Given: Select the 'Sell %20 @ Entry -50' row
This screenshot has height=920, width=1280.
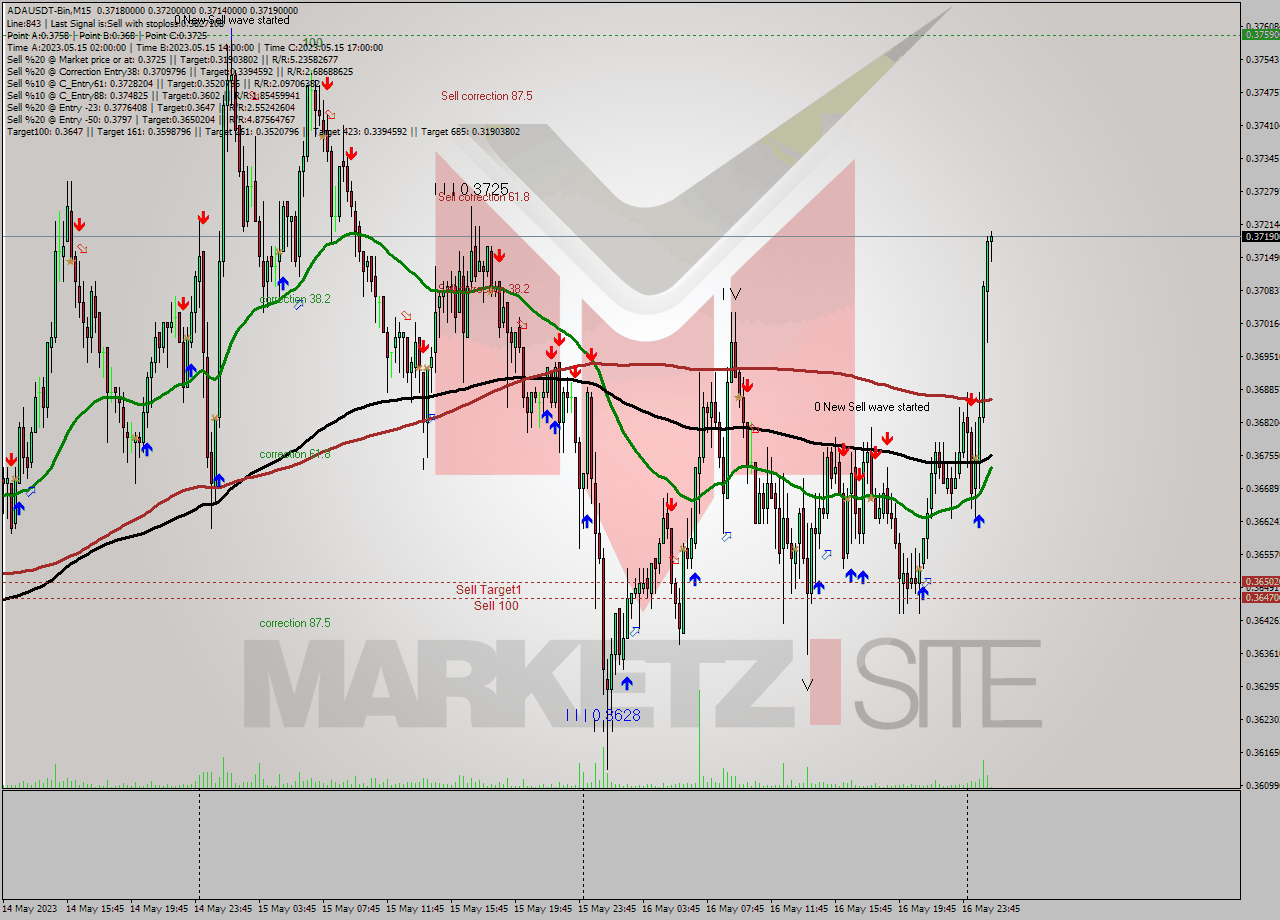Looking at the screenshot, I should coord(150,119).
